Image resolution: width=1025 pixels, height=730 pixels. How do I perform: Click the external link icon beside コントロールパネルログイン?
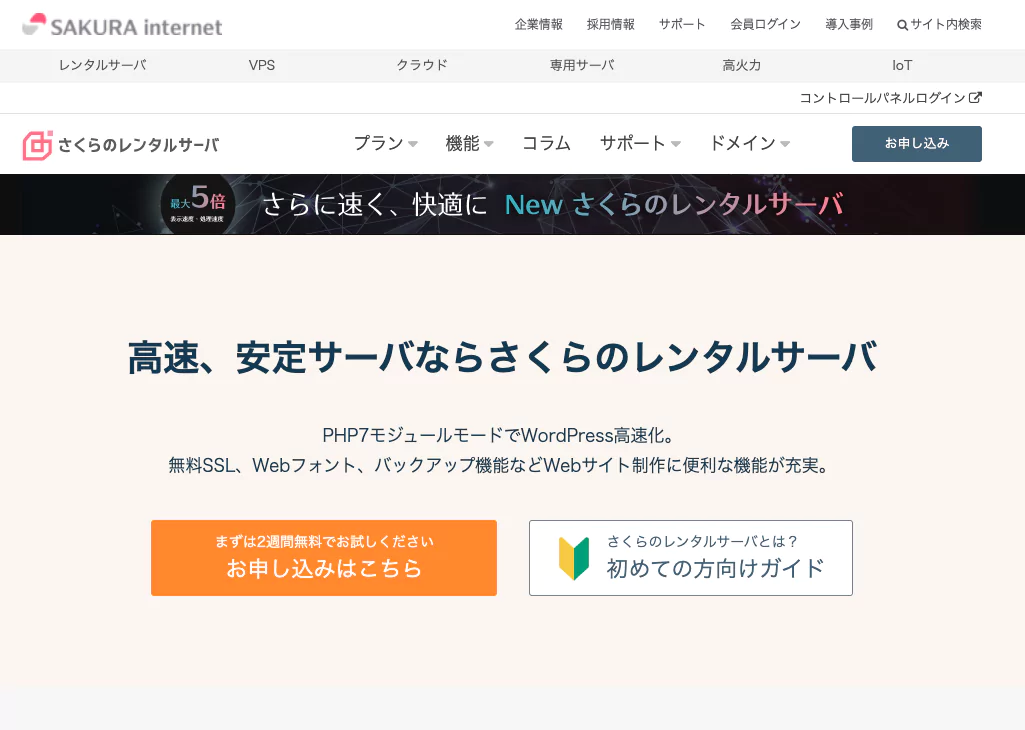[x=976, y=98]
